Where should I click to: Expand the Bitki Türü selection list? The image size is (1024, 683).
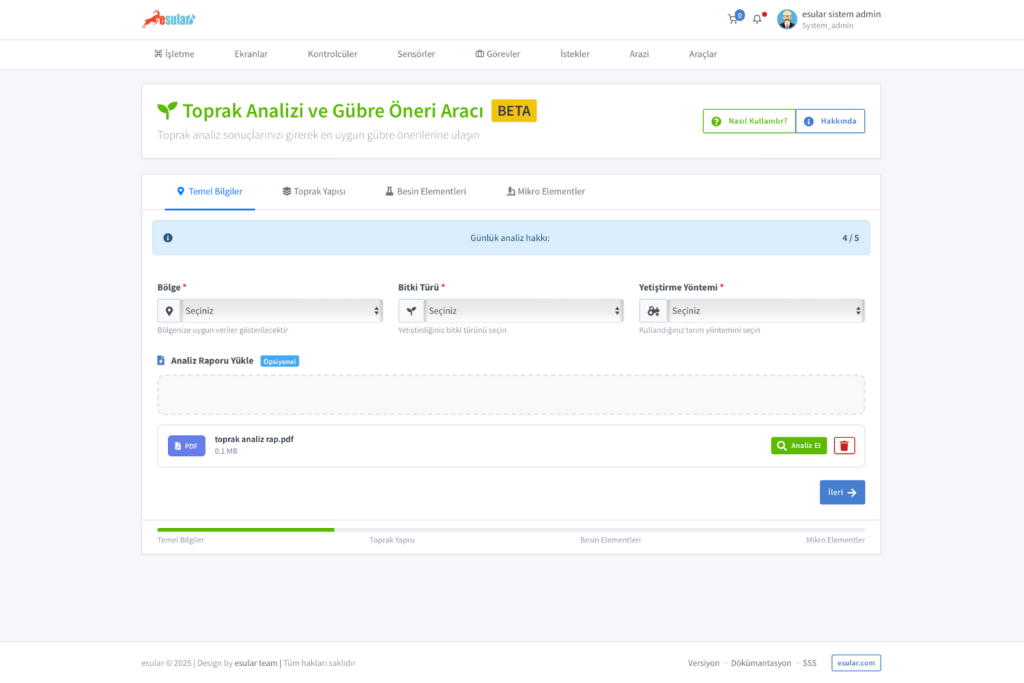pyautogui.click(x=524, y=311)
